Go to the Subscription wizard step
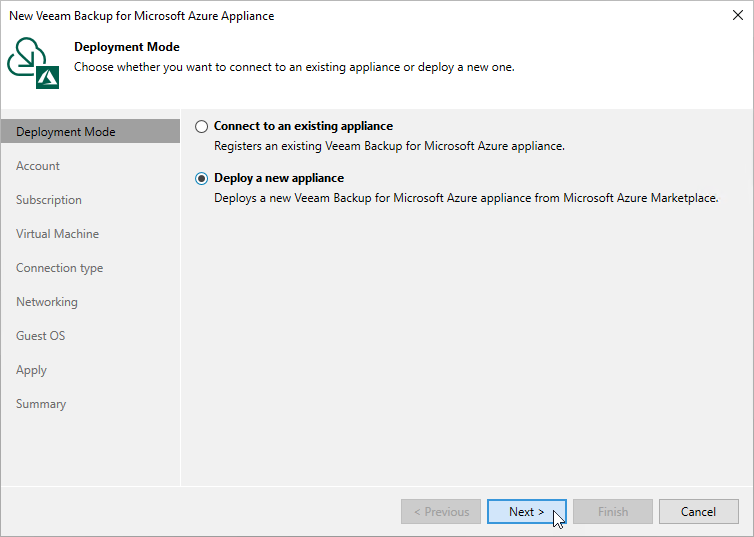754x537 pixels. [x=49, y=200]
